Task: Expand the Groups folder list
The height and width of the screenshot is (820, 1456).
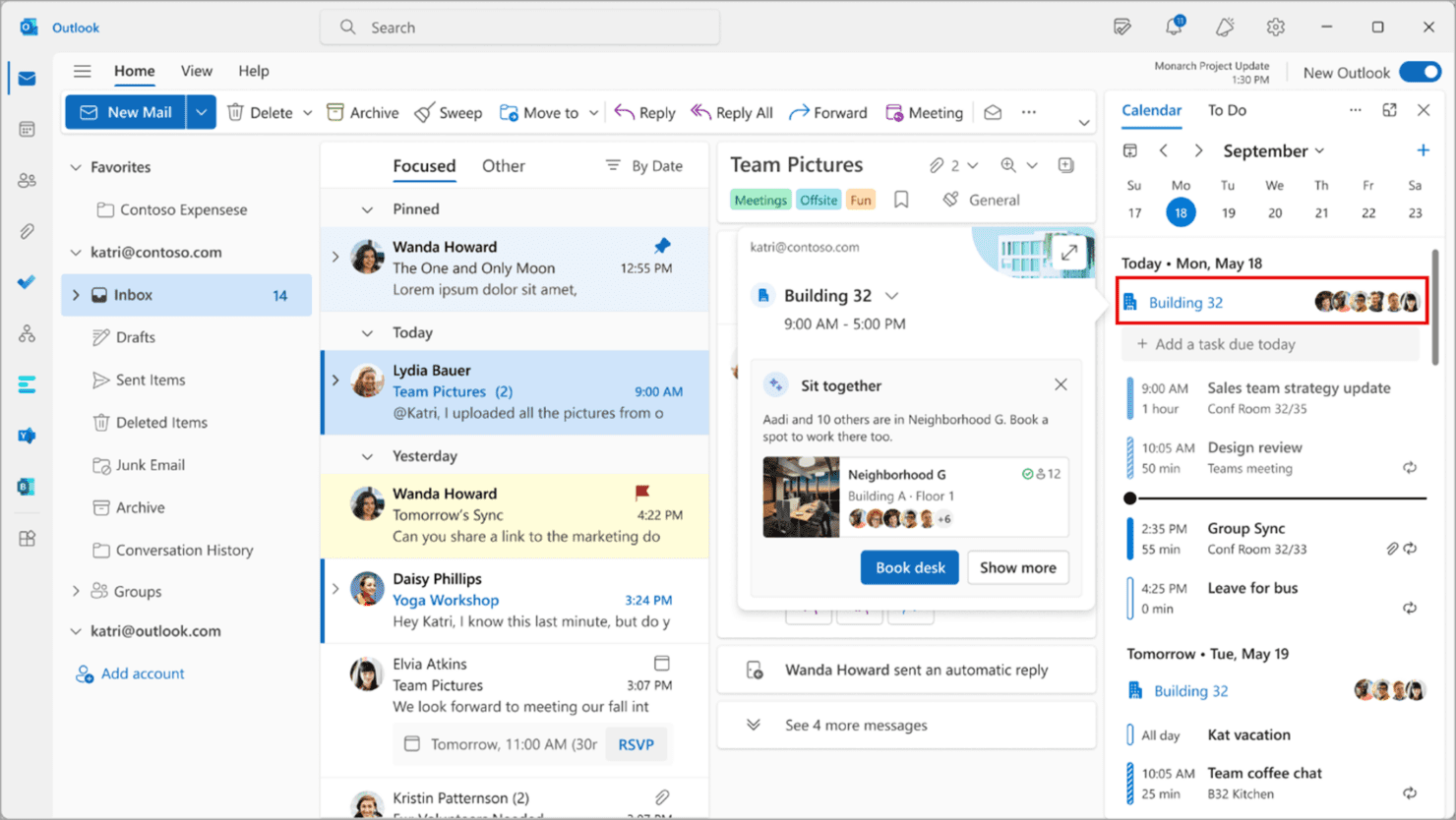Action: pos(76,591)
